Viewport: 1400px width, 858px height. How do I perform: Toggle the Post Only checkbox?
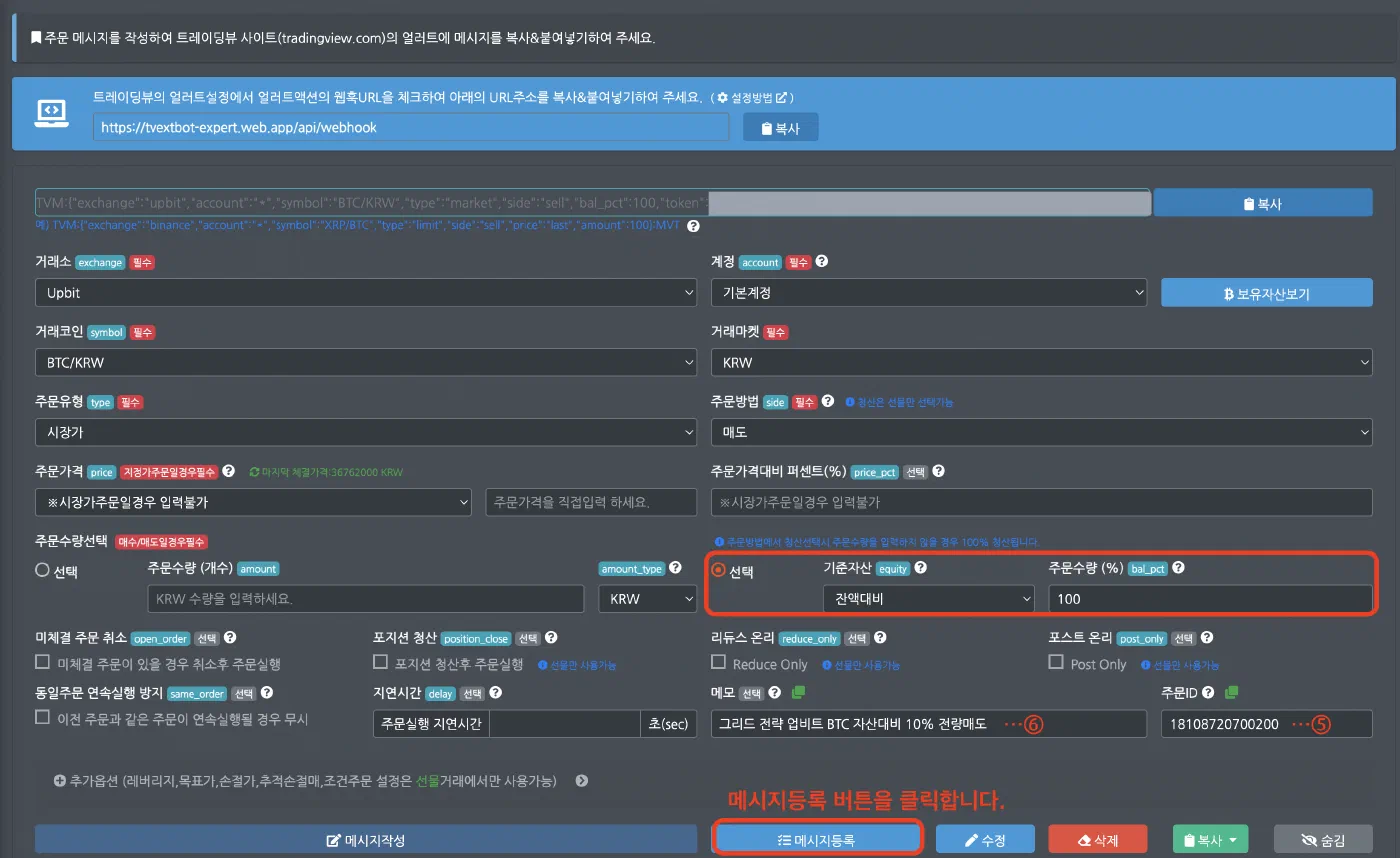click(1056, 662)
